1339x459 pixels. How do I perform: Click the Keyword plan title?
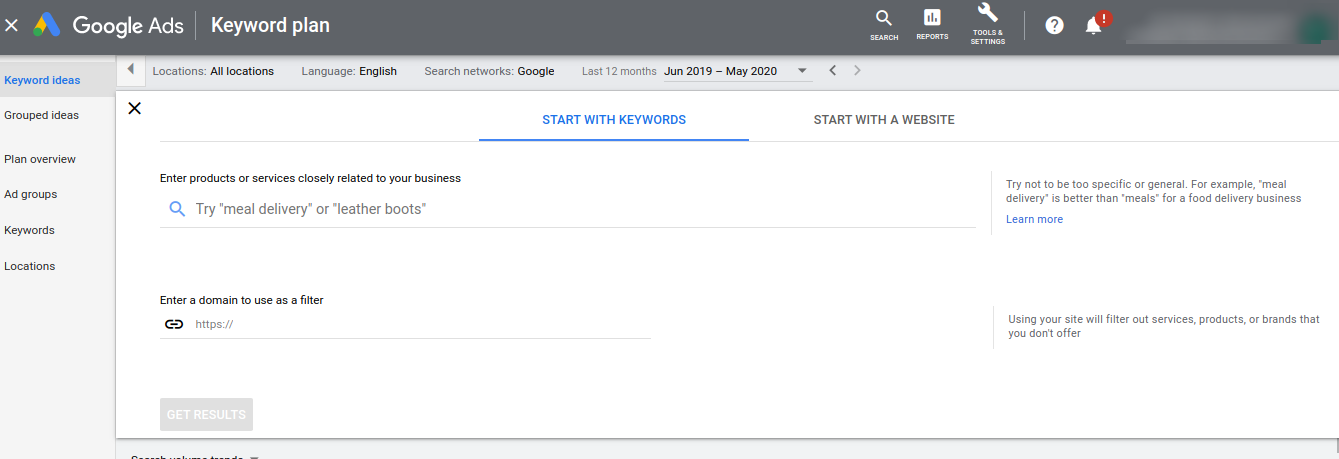pos(270,25)
